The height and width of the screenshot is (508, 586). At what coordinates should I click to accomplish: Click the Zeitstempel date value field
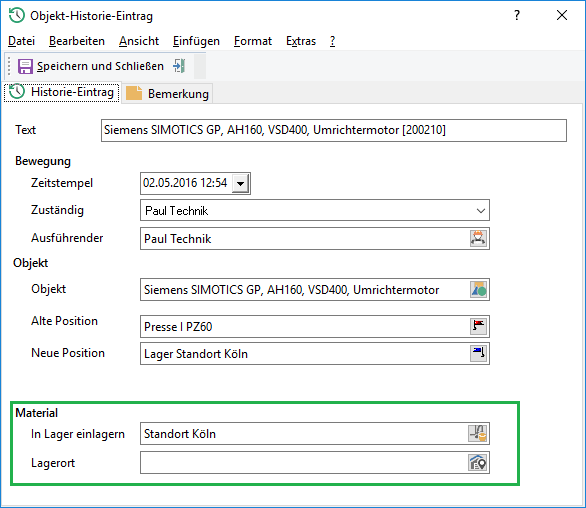tap(186, 183)
